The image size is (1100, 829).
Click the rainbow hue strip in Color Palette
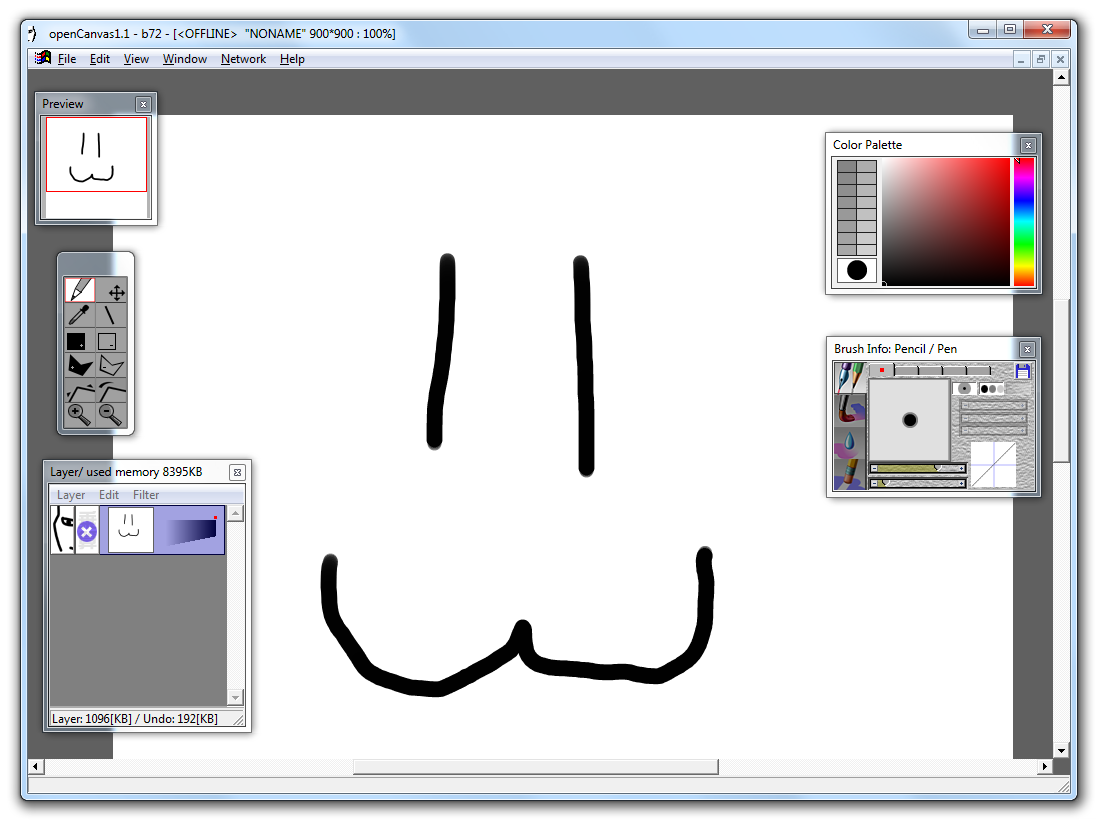click(x=1024, y=222)
